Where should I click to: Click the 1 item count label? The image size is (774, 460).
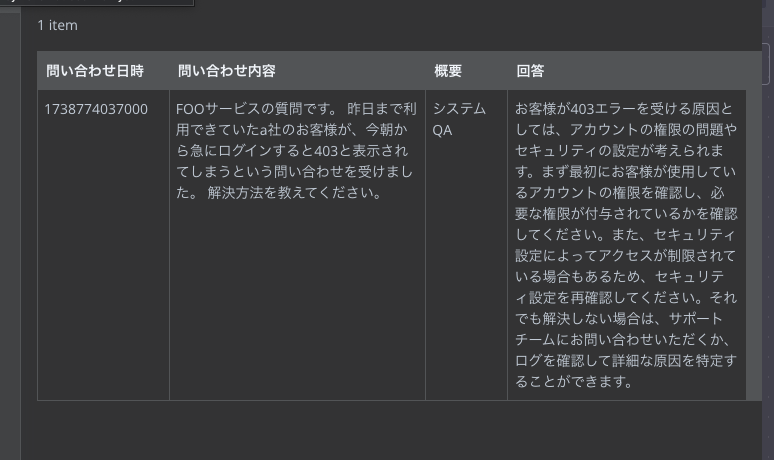(x=58, y=25)
